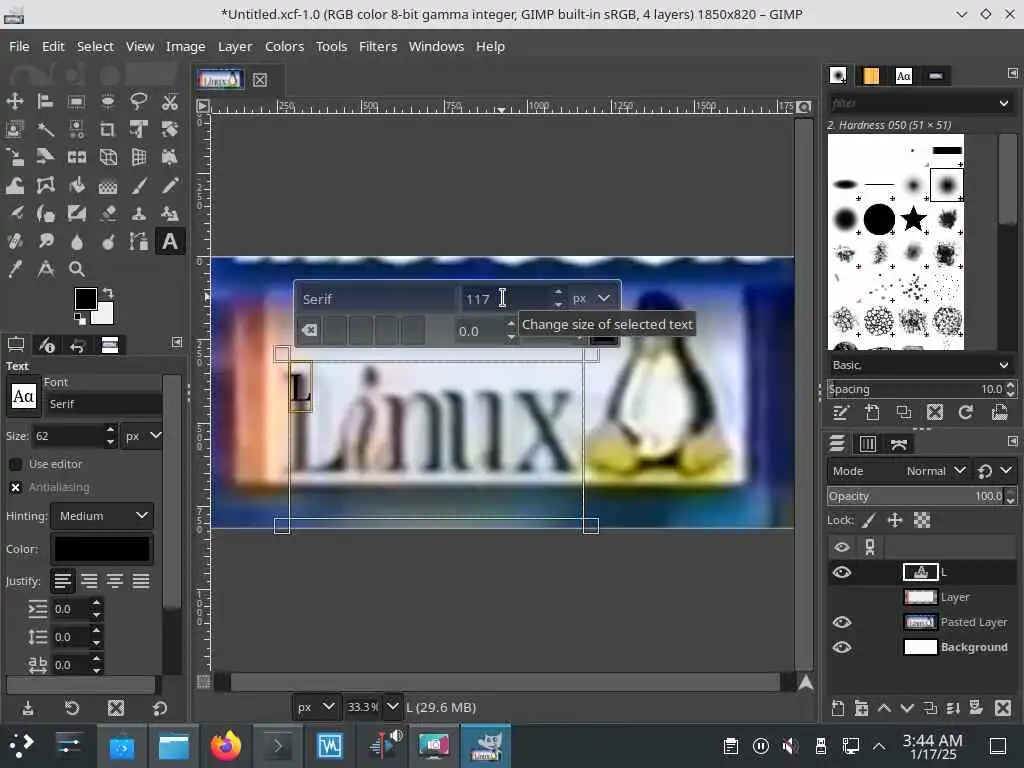Save tool preset
Image resolution: width=1024 pixels, height=768 pixels.
27,708
